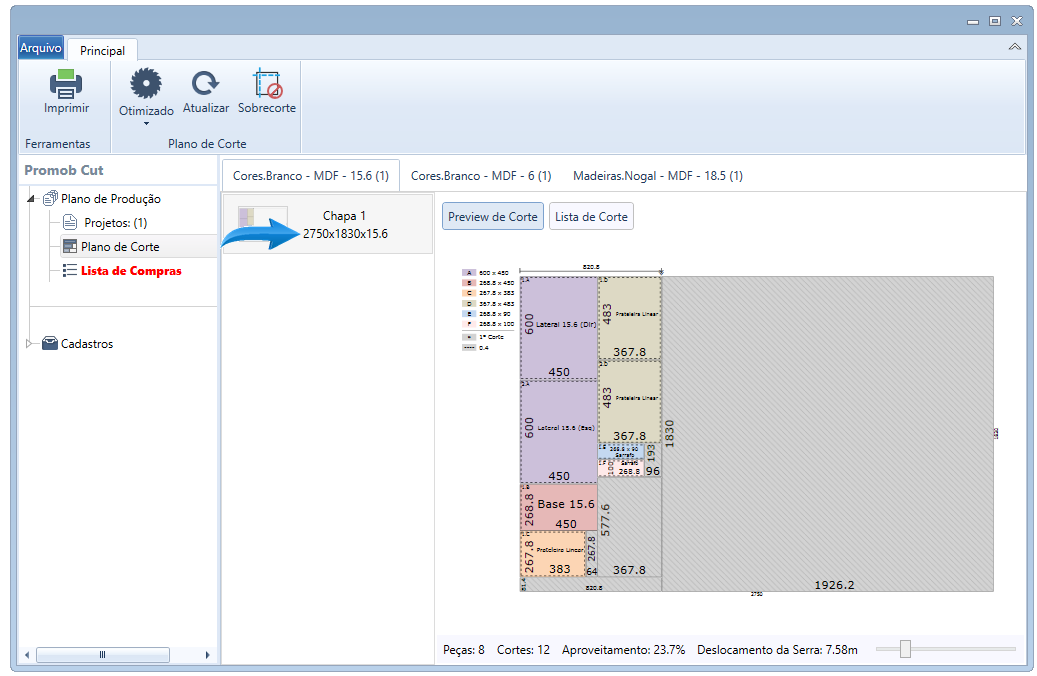Click the scrollbar right arrow in left panel
This screenshot has width=1037, height=676.
point(208,655)
